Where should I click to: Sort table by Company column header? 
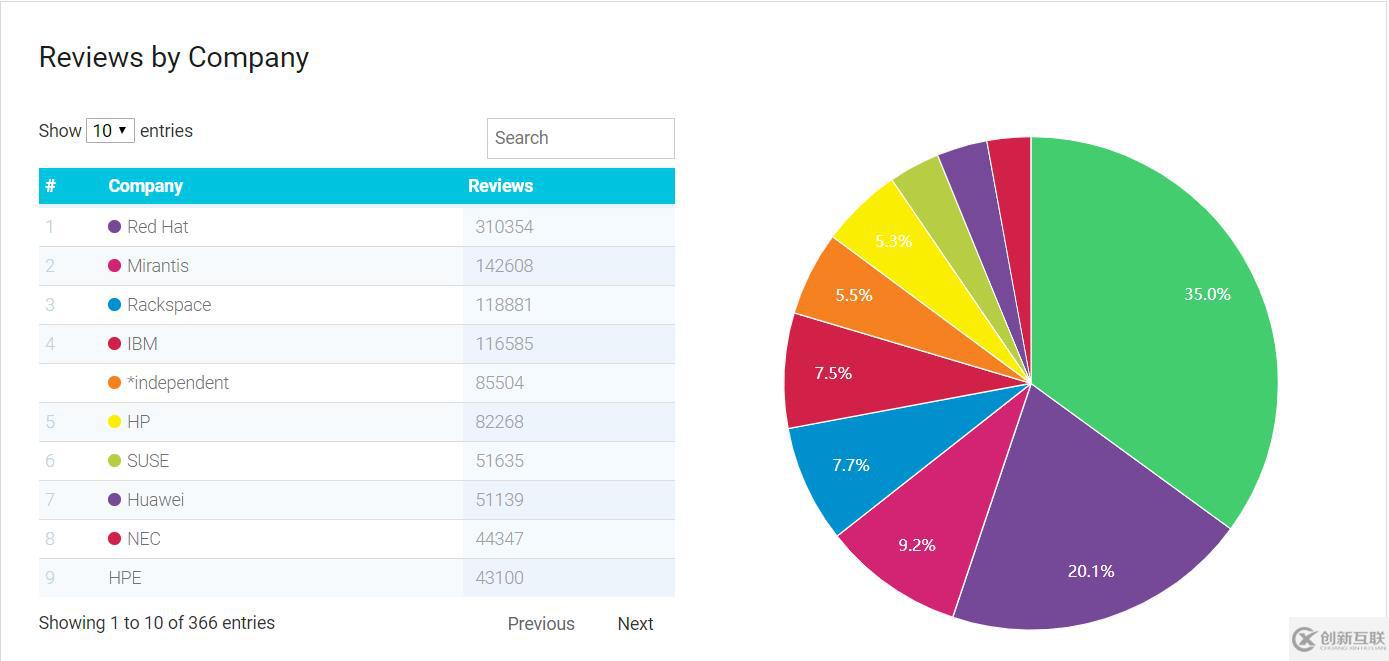[x=145, y=186]
